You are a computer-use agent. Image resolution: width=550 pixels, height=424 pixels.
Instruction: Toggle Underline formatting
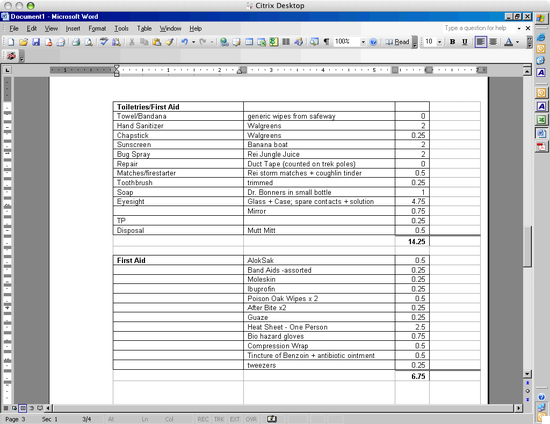(x=465, y=42)
